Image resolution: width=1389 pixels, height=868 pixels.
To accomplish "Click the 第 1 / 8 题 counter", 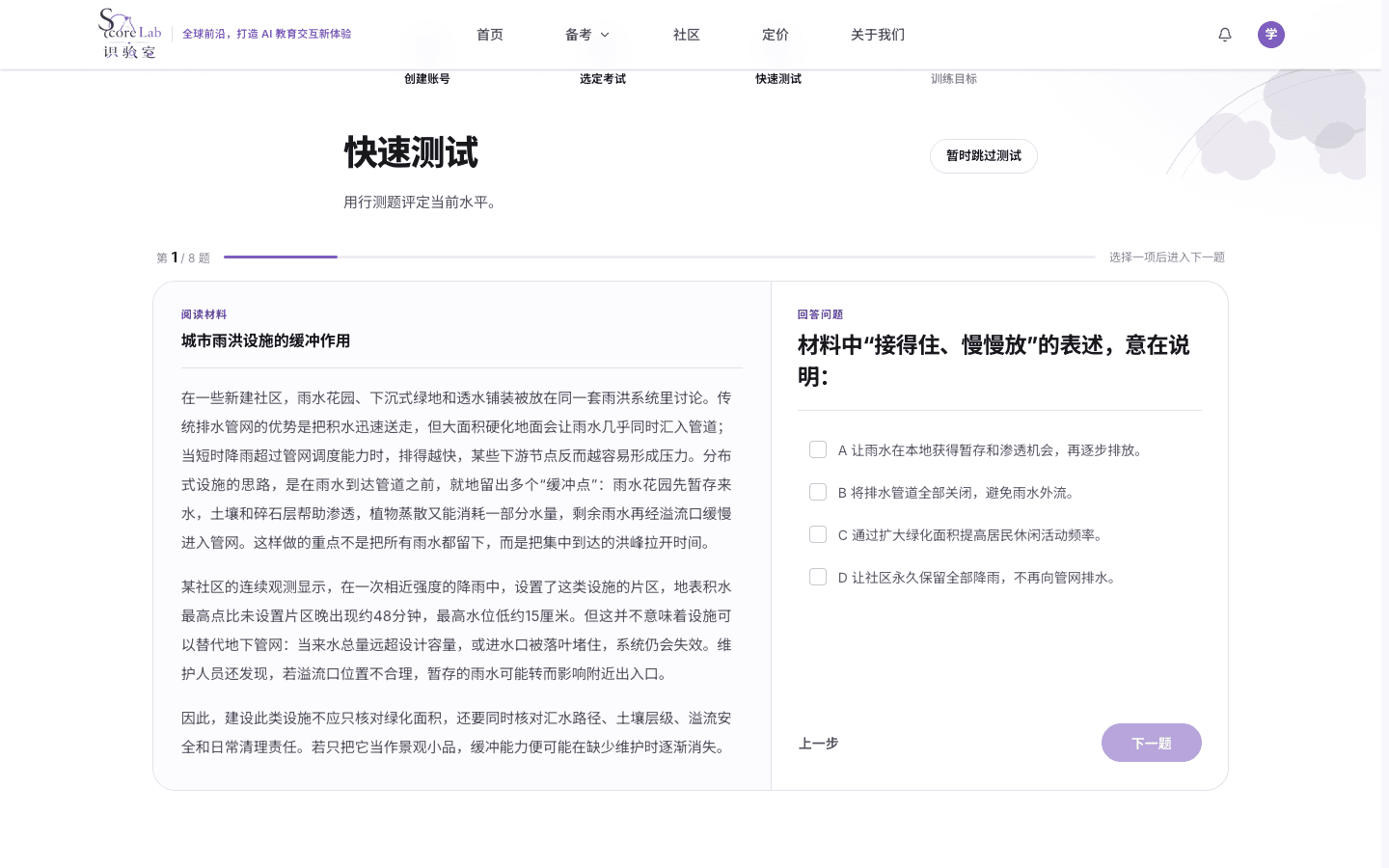I will click(x=183, y=258).
